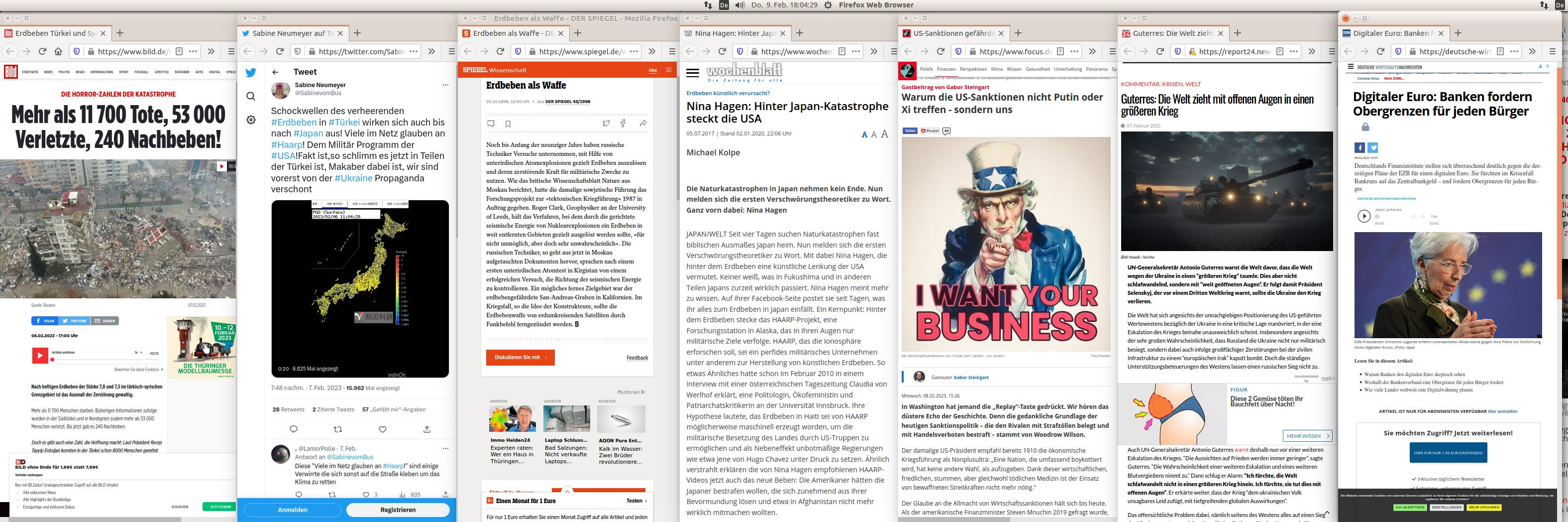Bookmark the Spiegel article 'Erdbeben als Waffe'
The width and height of the screenshot is (1568, 522).
click(508, 124)
